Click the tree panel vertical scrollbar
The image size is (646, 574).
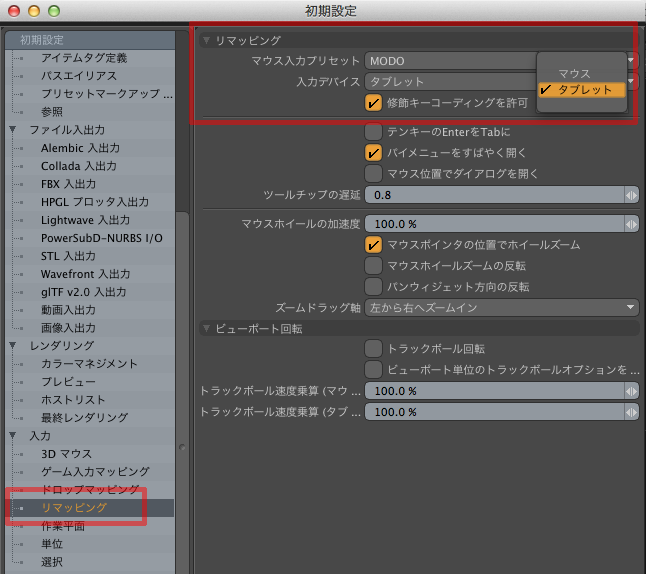tap(182, 391)
